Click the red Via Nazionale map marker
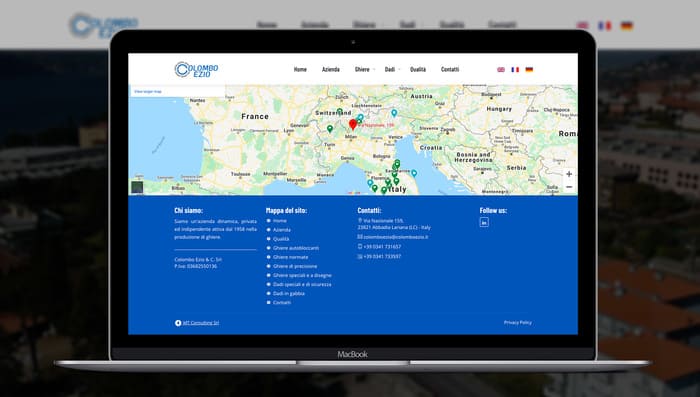Viewport: 700px width, 397px height. click(353, 124)
